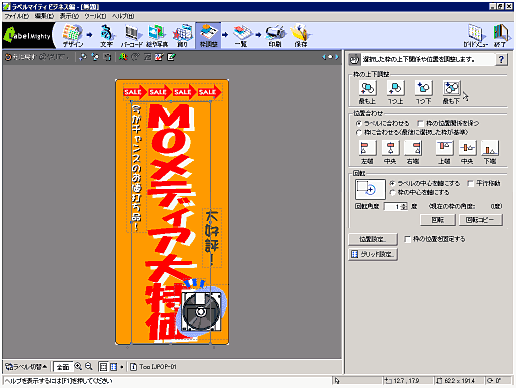This screenshot has width=516, height=388.
Task: Click the rotation angle spinner arrows
Action: (x=404, y=207)
